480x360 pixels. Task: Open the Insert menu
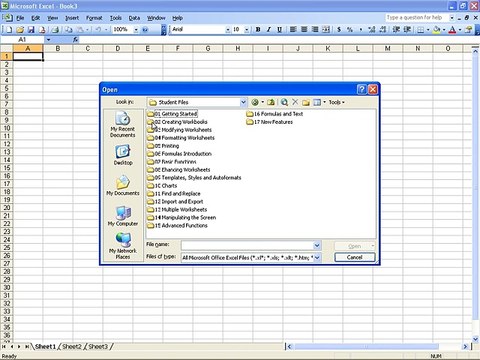point(72,18)
